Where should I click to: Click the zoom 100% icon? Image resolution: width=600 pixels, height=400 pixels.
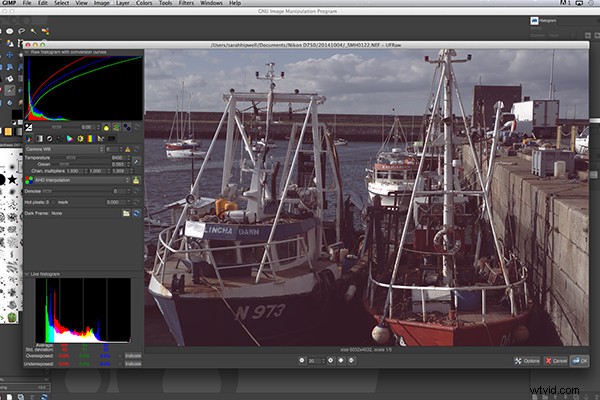[x=351, y=361]
